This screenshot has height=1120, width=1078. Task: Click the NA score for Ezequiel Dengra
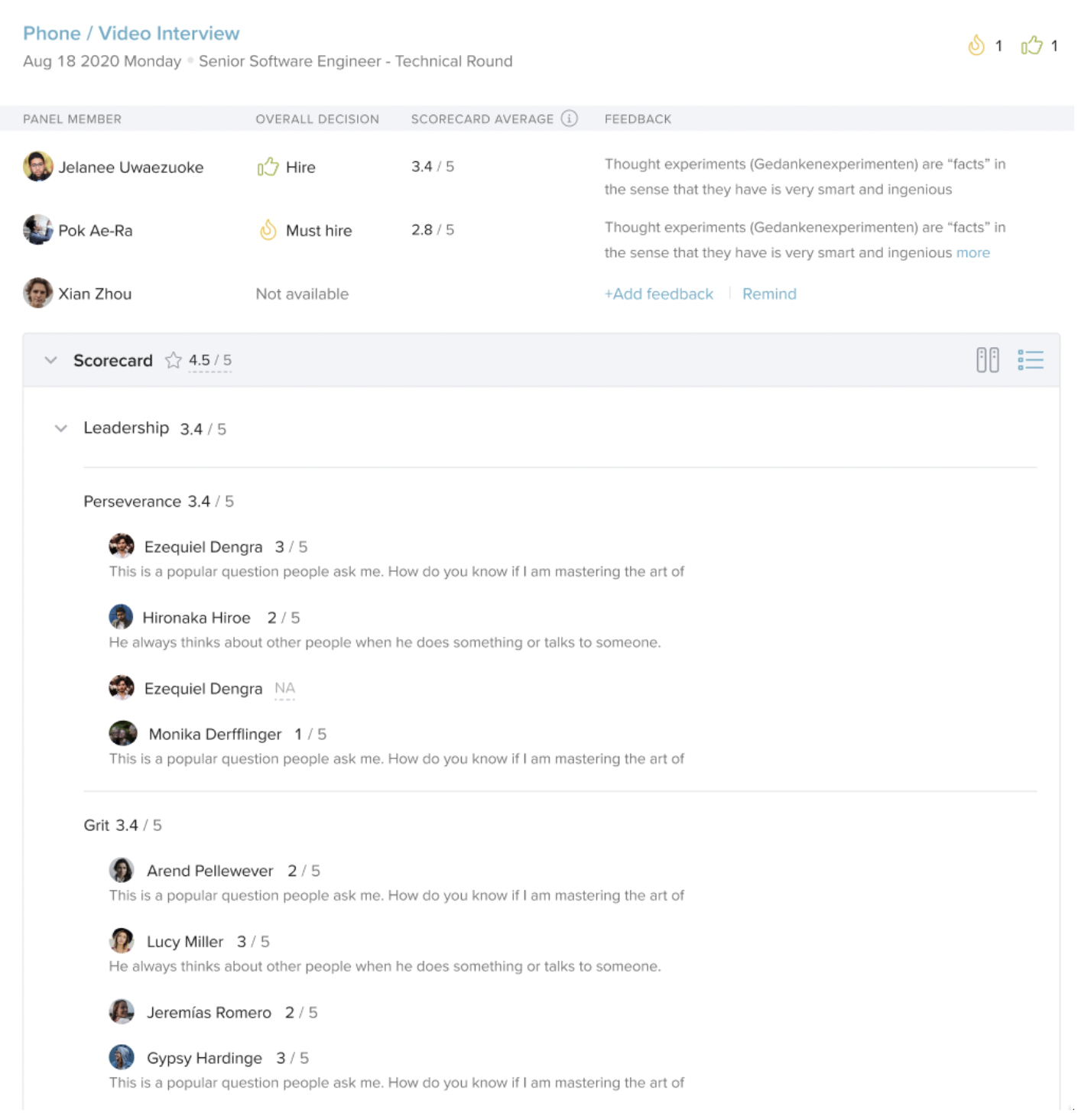284,689
